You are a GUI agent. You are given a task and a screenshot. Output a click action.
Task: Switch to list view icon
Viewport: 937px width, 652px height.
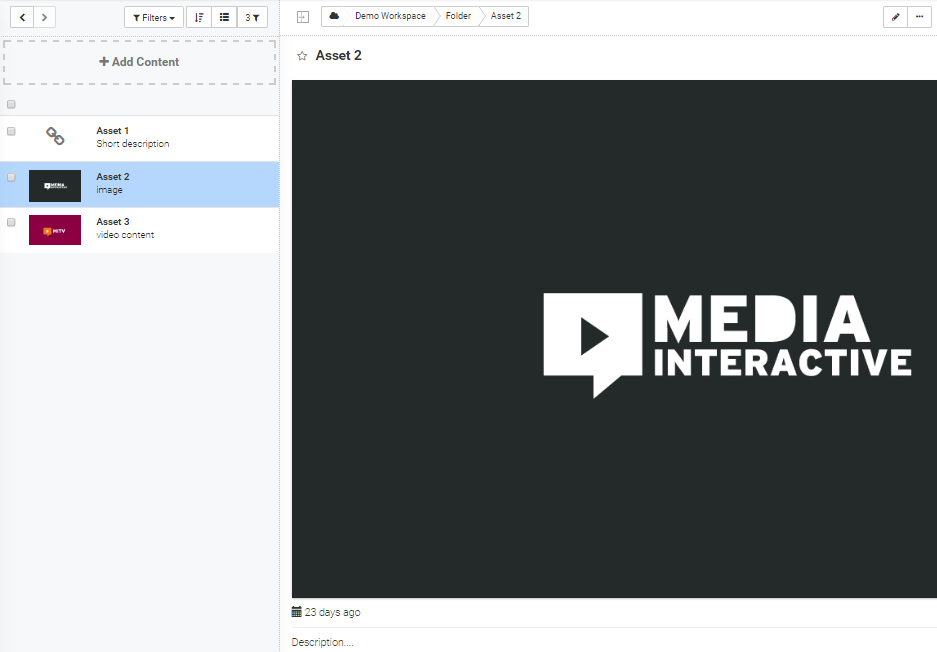pyautogui.click(x=224, y=17)
